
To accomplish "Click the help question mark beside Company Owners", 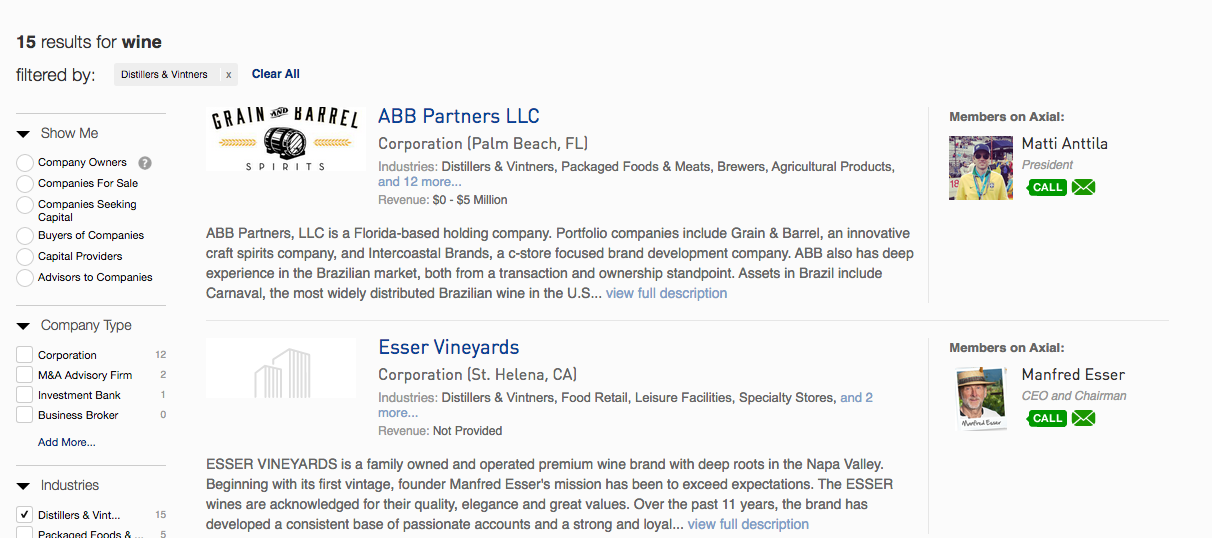I will (x=145, y=163).
